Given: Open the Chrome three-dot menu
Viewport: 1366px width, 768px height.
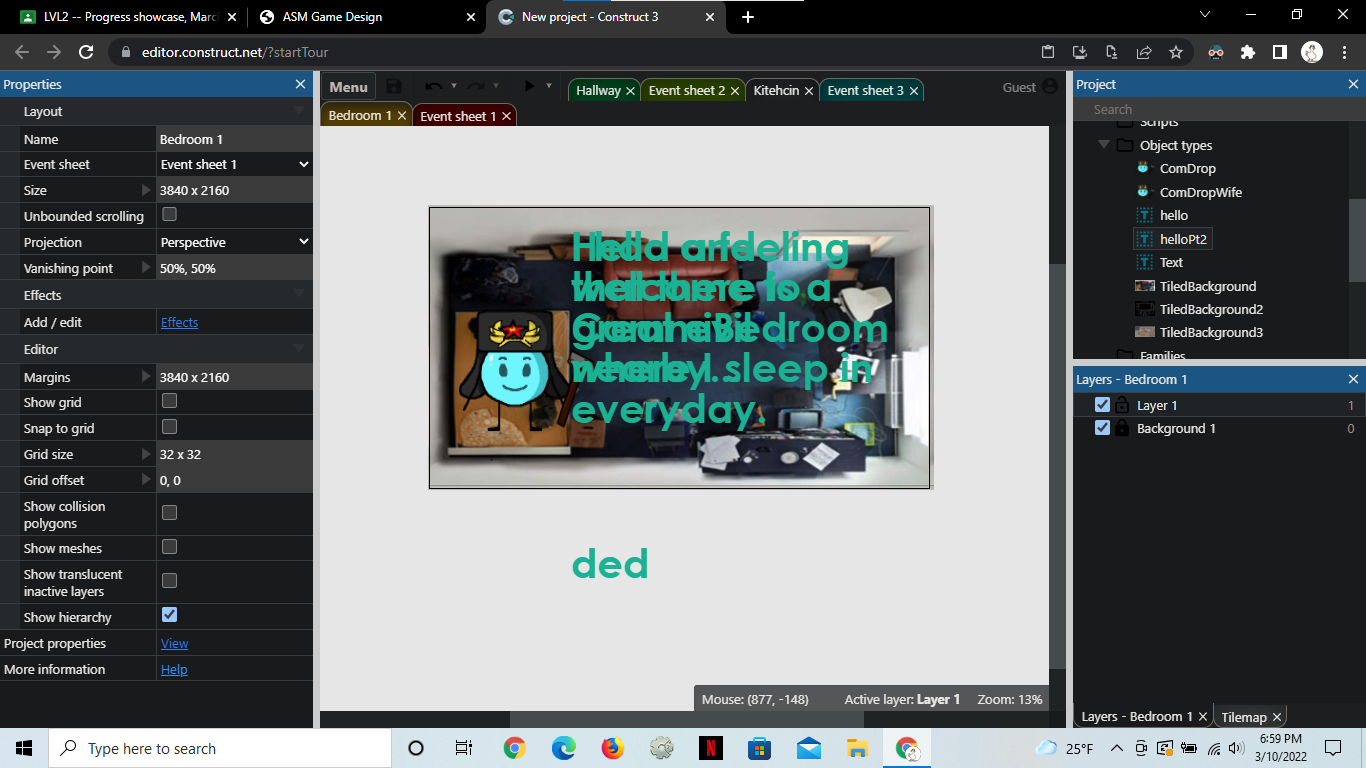Looking at the screenshot, I should (1345, 52).
